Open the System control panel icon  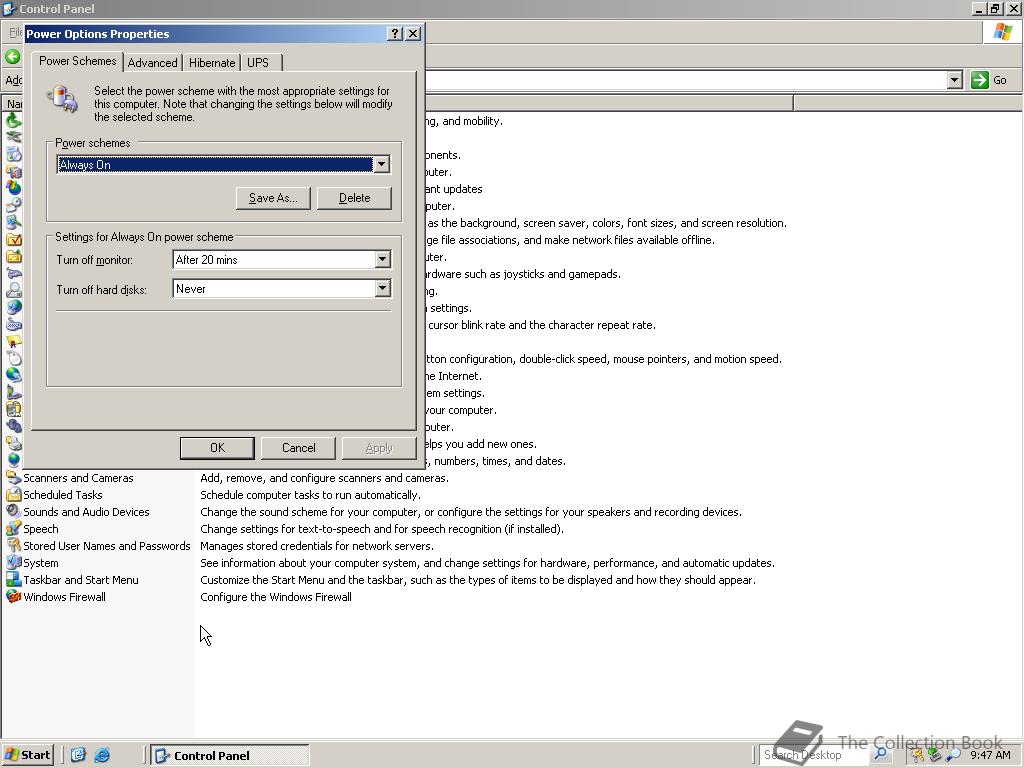click(13, 563)
